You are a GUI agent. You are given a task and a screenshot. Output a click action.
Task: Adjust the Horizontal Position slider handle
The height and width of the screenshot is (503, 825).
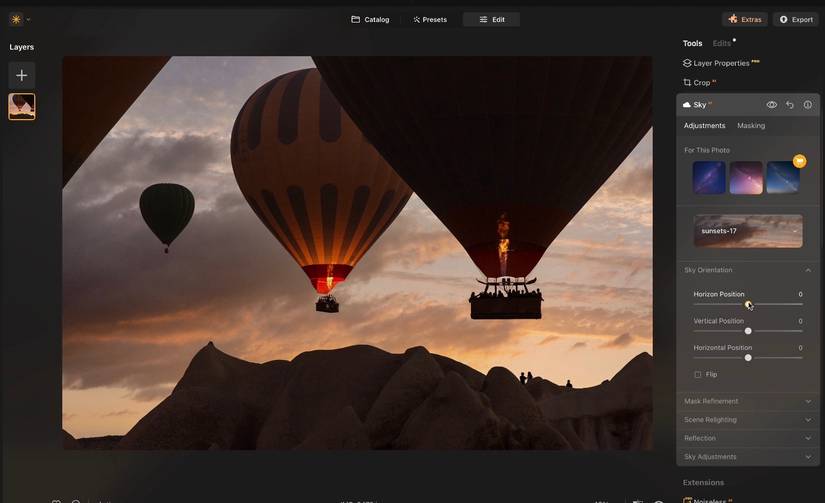coord(748,358)
